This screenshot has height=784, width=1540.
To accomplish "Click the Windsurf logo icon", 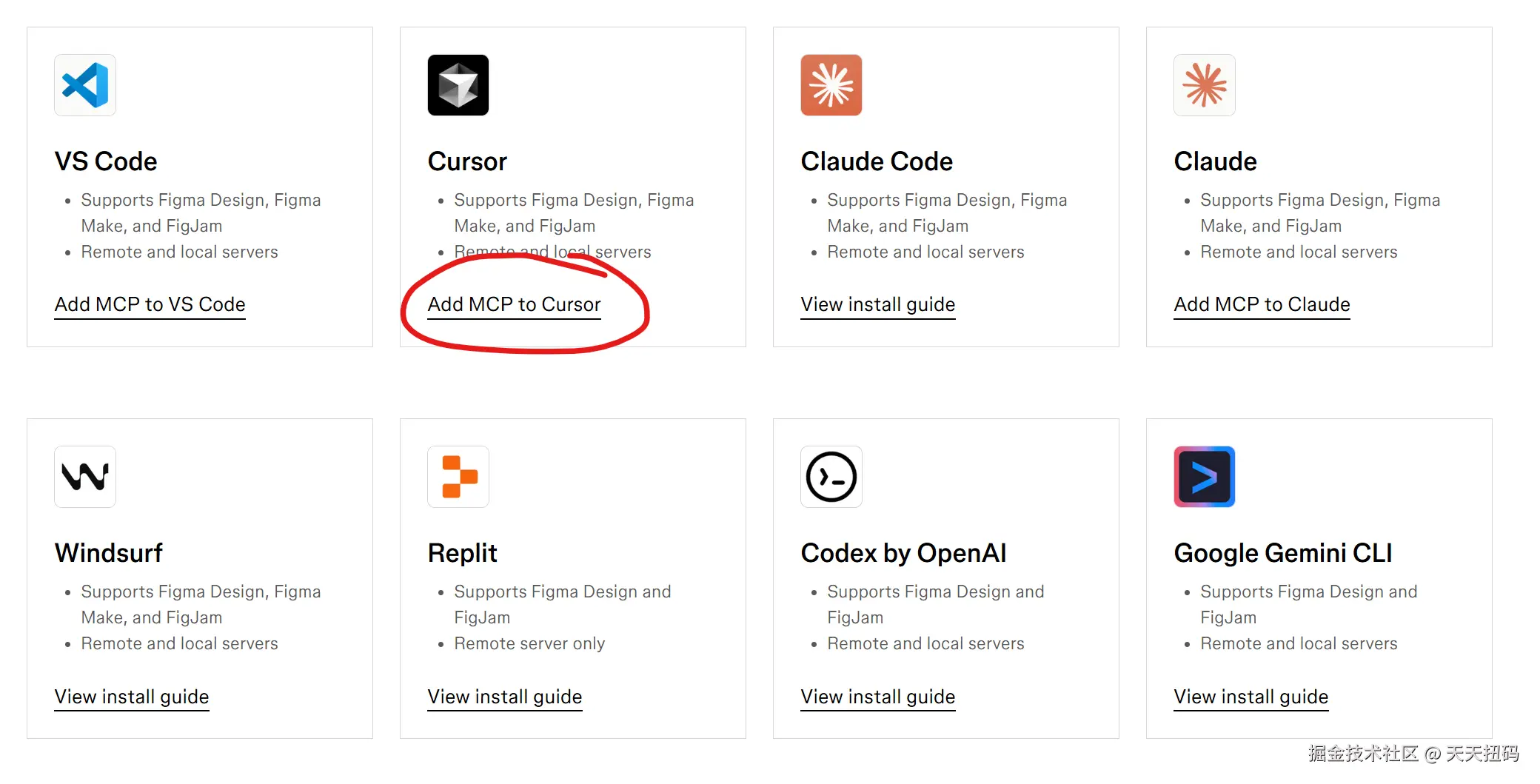I will 85,477.
